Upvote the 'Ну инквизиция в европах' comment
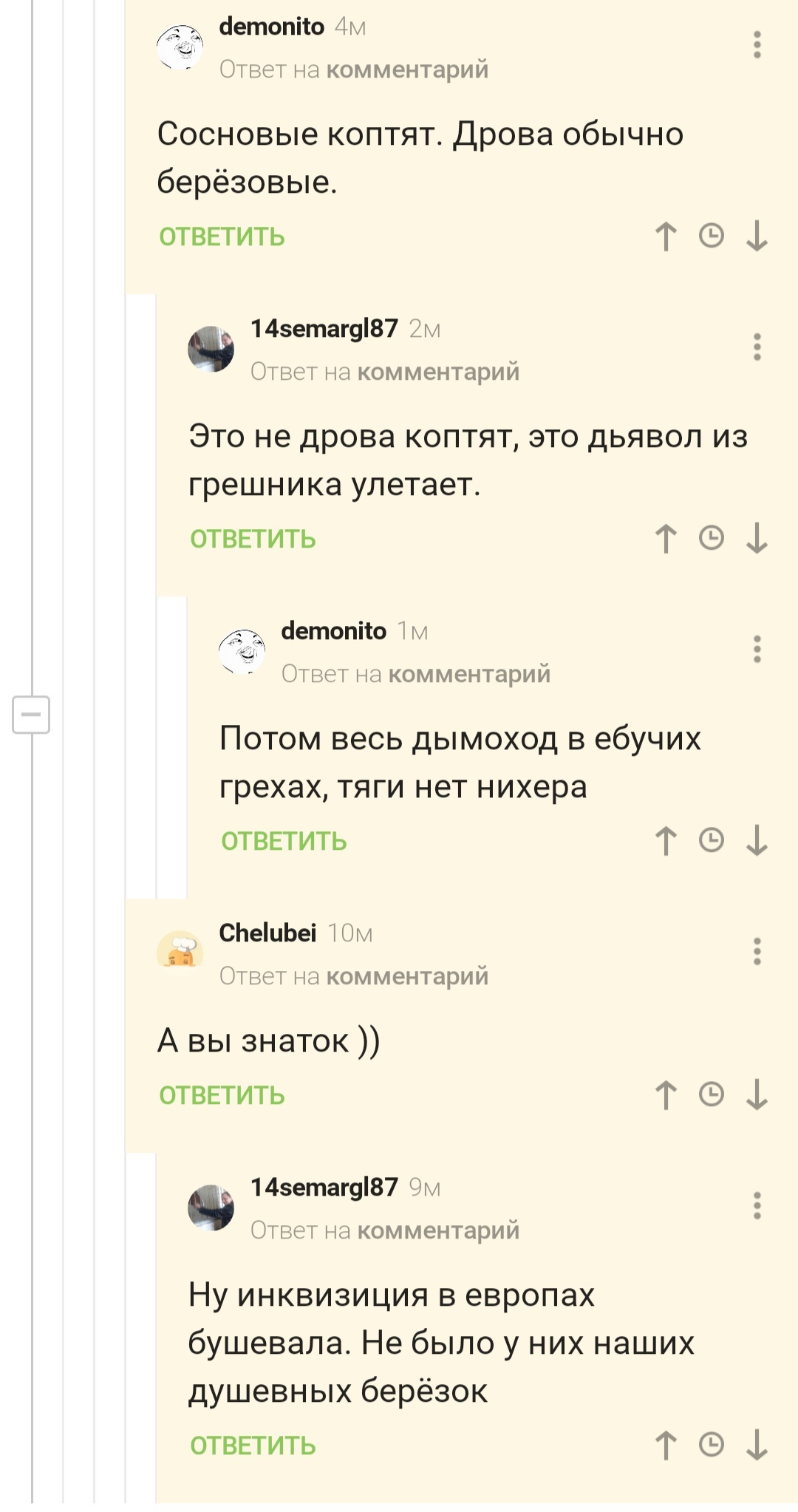Image resolution: width=798 pixels, height=1512 pixels. pyautogui.click(x=666, y=1445)
